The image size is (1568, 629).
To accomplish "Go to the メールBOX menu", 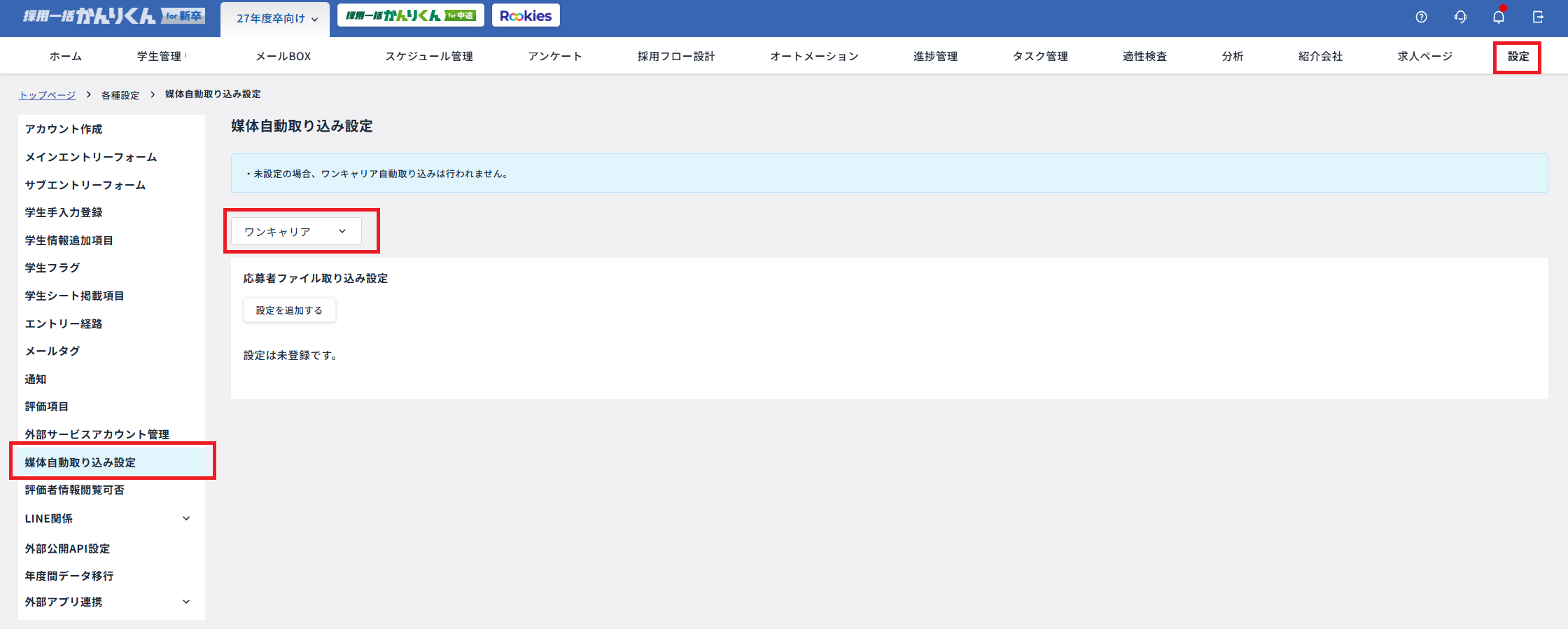I will [x=283, y=57].
